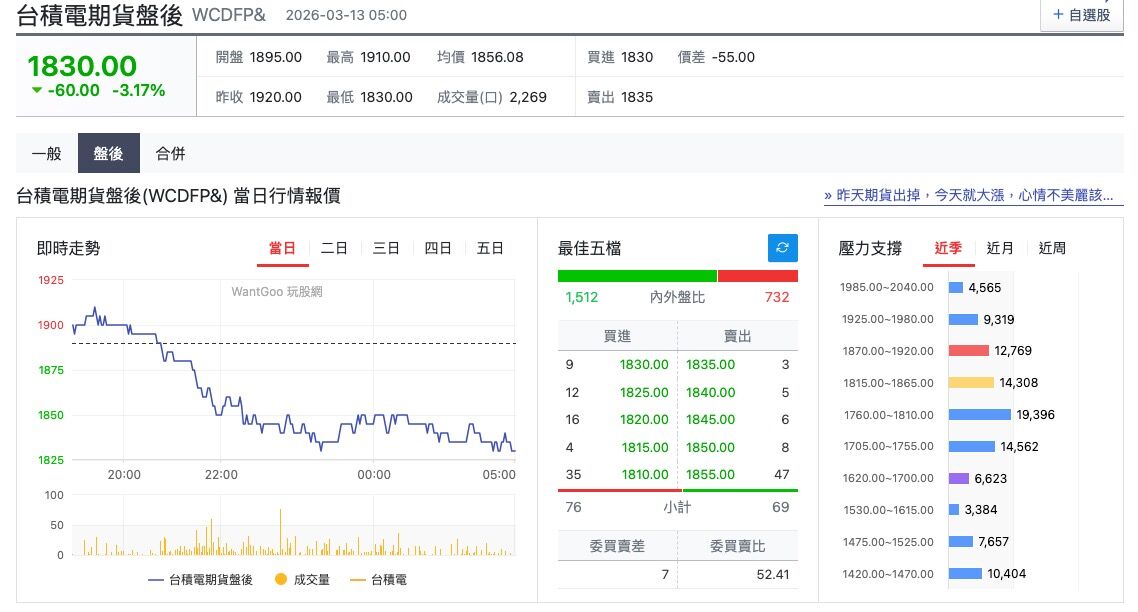Open the 合併 tab
Screen dimensions: 1138x612
170,154
